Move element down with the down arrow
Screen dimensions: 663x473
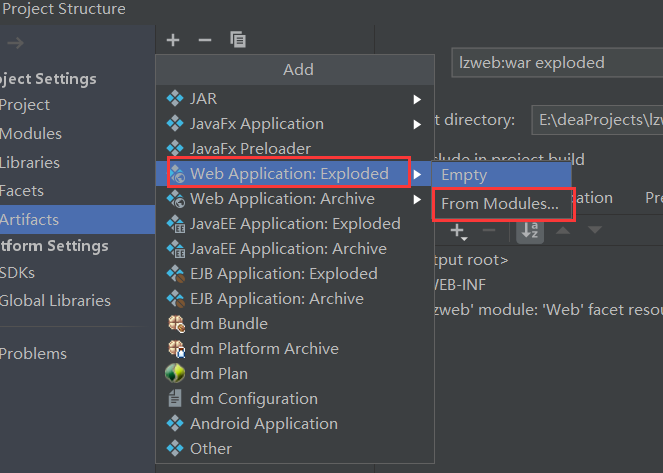click(595, 230)
